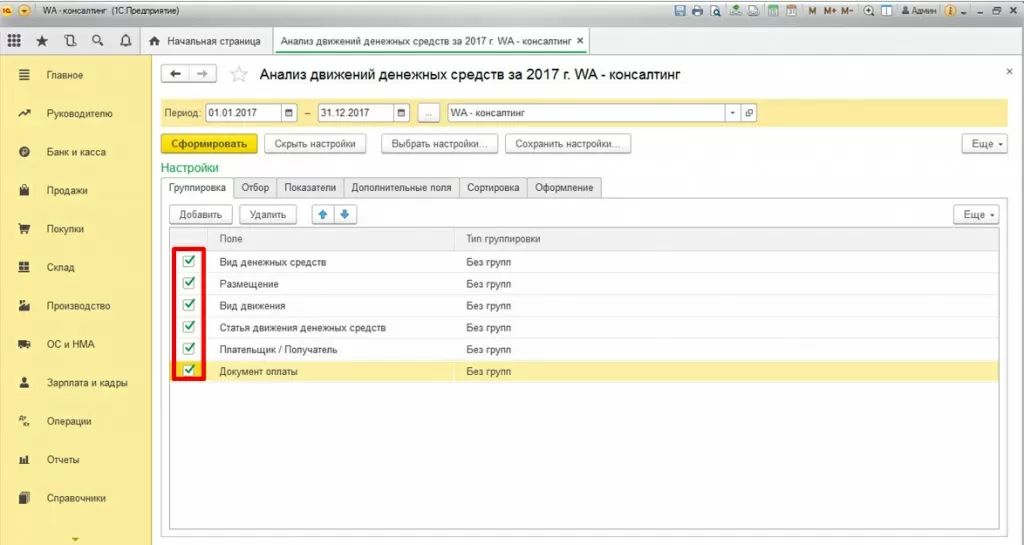Click the M- memory subtract button
1024x545 pixels.
(x=847, y=10)
